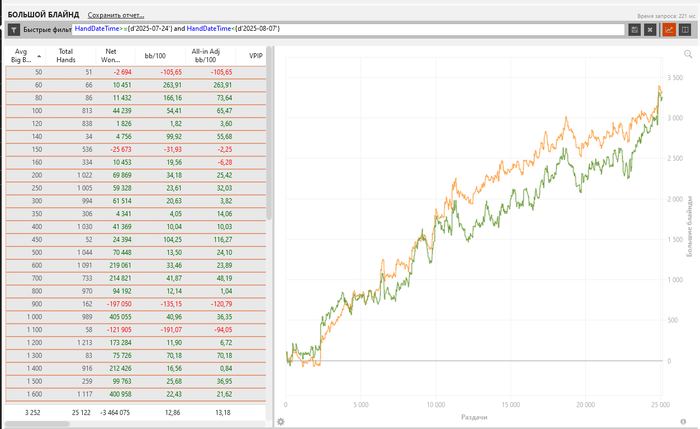700x429 pixels.
Task: Save the current quick filter
Action: click(634, 30)
